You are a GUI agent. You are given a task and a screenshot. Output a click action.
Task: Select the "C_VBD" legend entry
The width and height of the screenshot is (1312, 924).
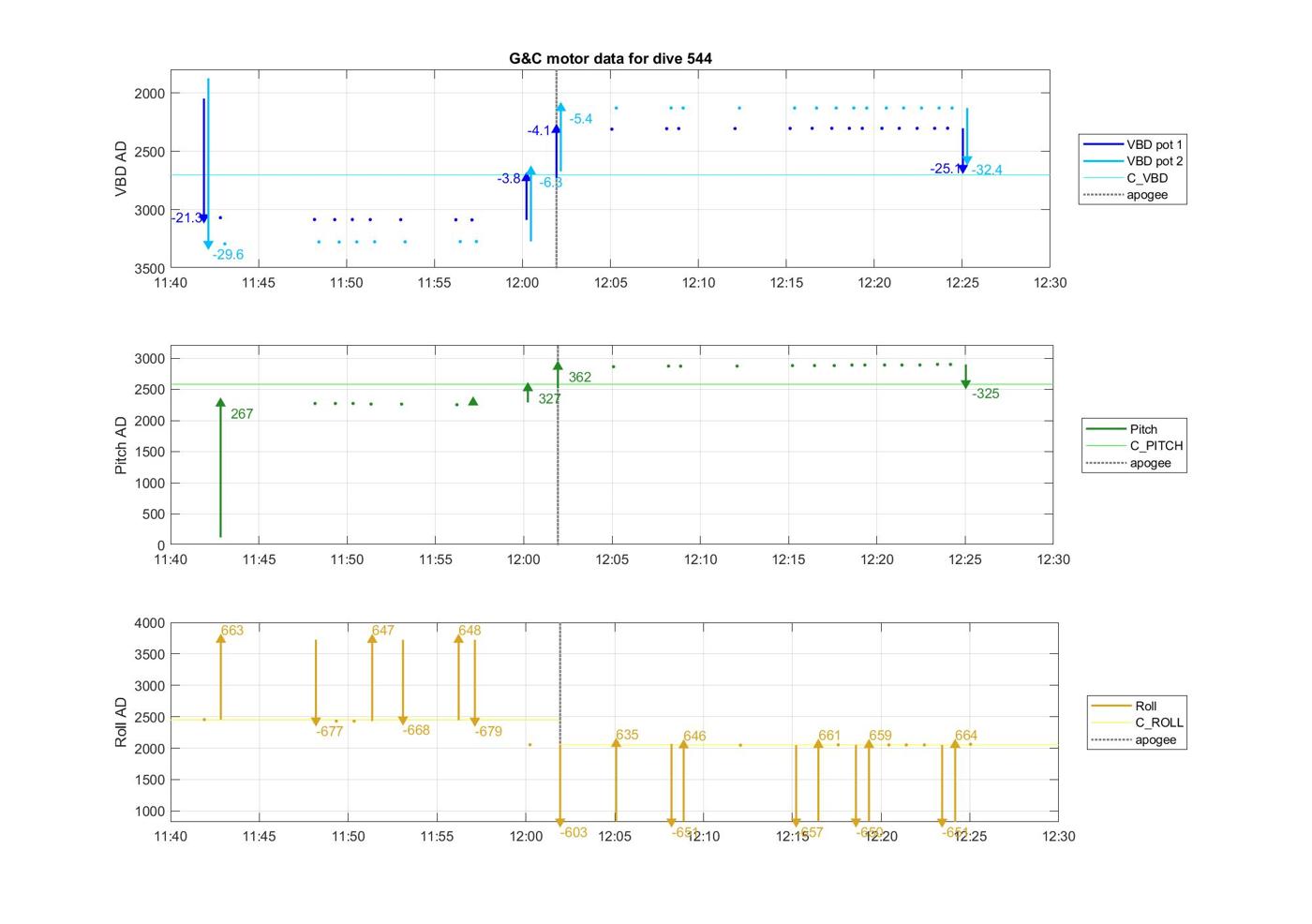point(1126,178)
